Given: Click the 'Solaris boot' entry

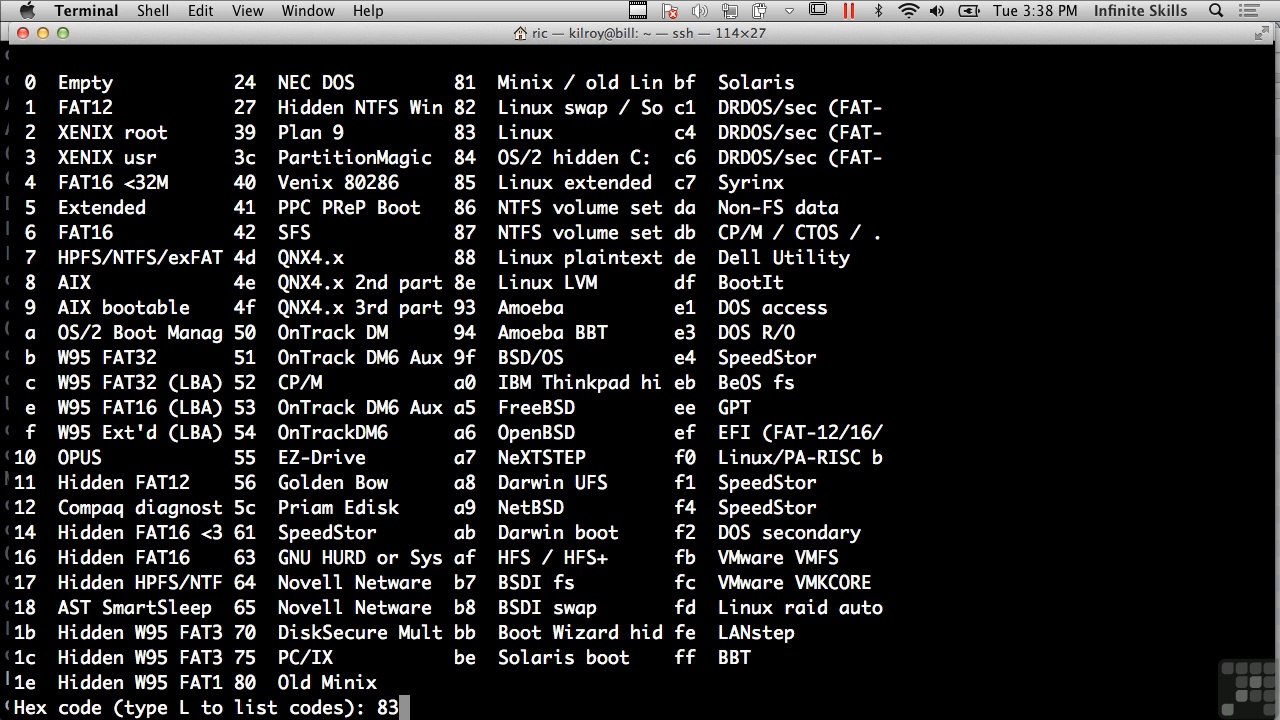Looking at the screenshot, I should click(563, 658).
